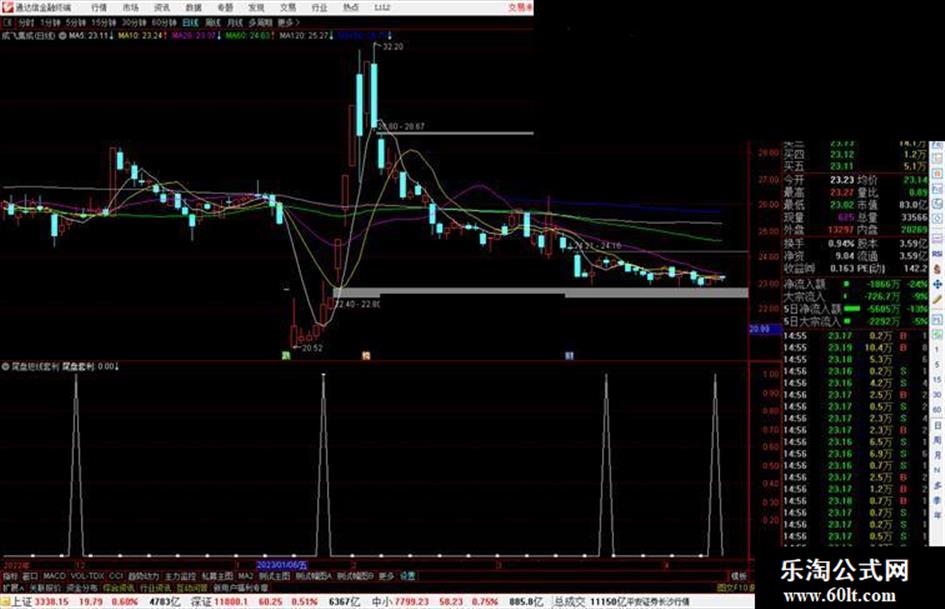Click the 30 minute shortcut in right sidebar
945x609 pixels.
point(937,395)
